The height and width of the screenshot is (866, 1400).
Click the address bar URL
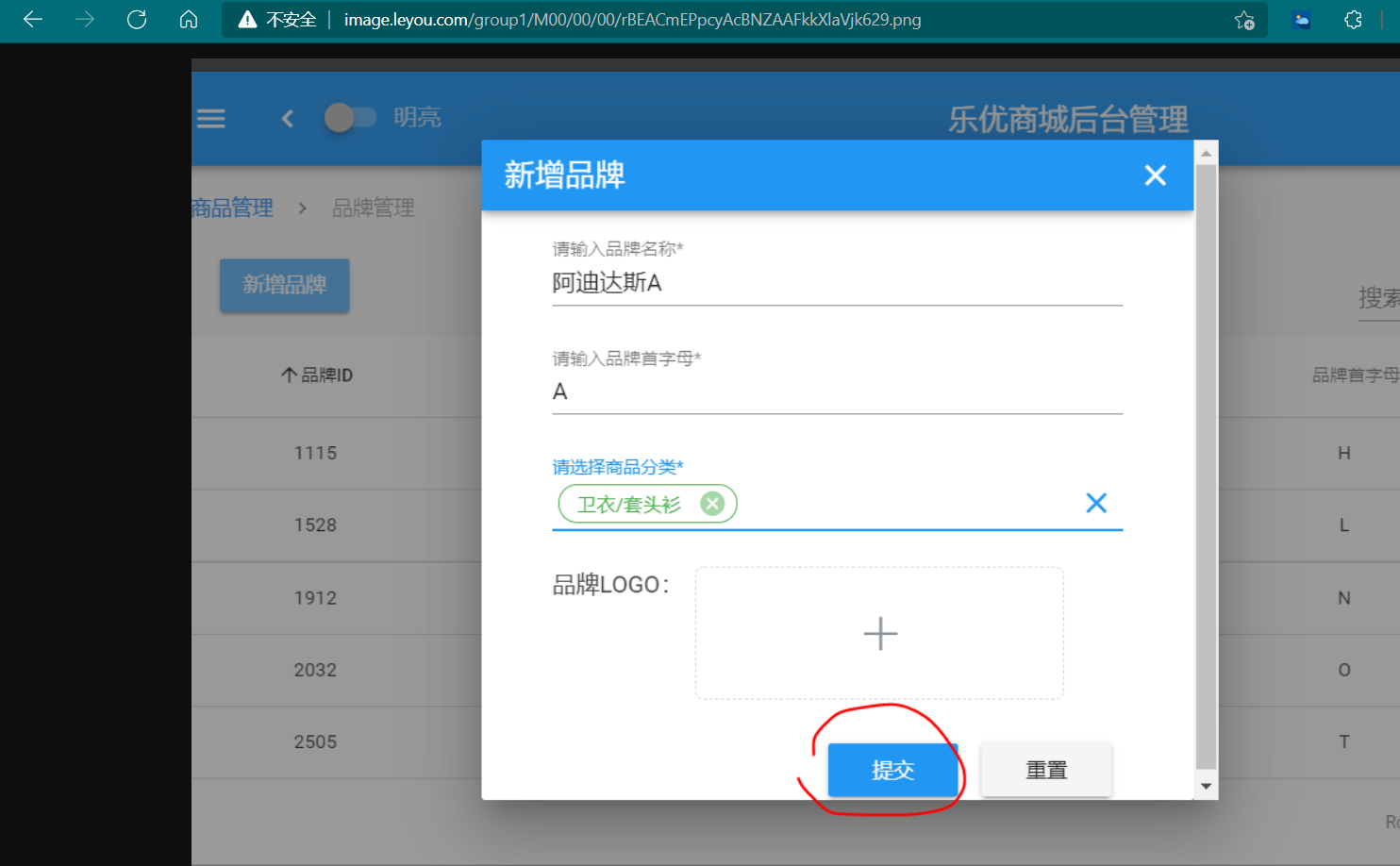point(632,20)
